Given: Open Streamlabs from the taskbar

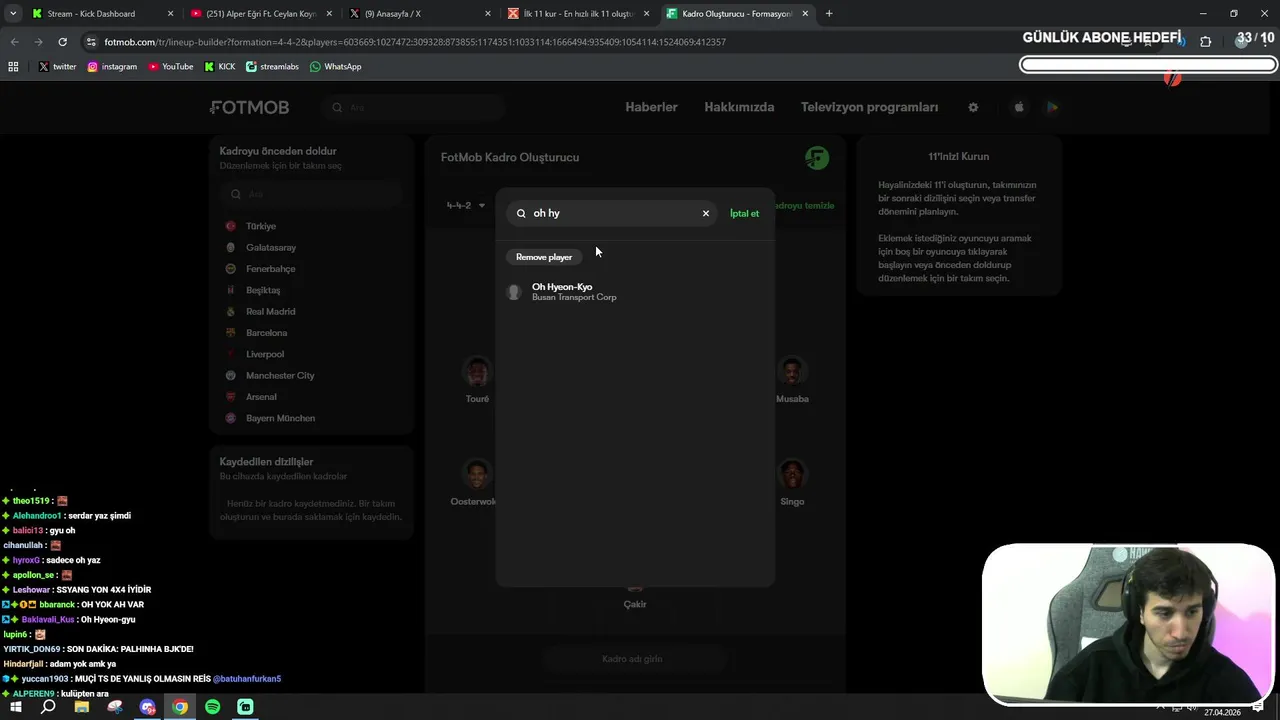Looking at the screenshot, I should point(246,707).
